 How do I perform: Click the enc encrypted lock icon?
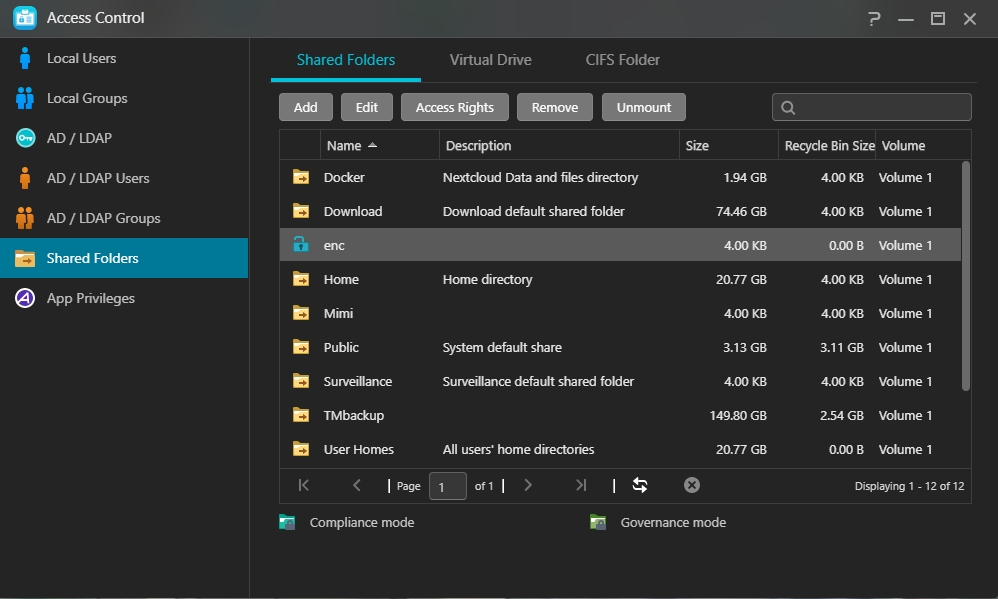point(300,244)
